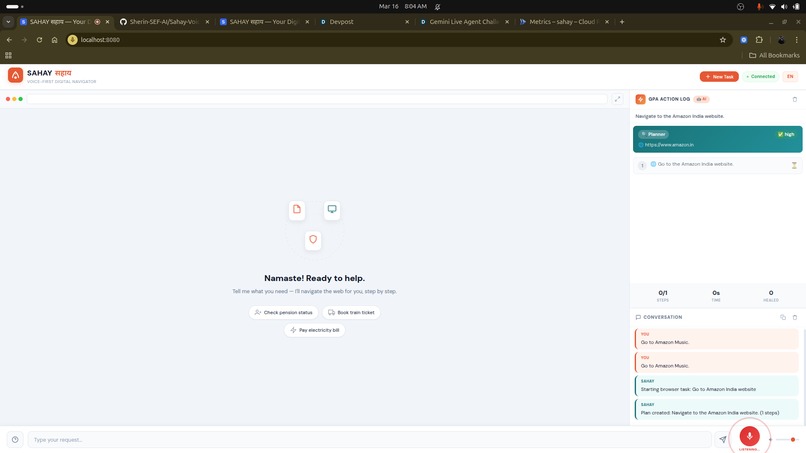
Task: Open the browser tab search dropdown
Action: click(8, 22)
